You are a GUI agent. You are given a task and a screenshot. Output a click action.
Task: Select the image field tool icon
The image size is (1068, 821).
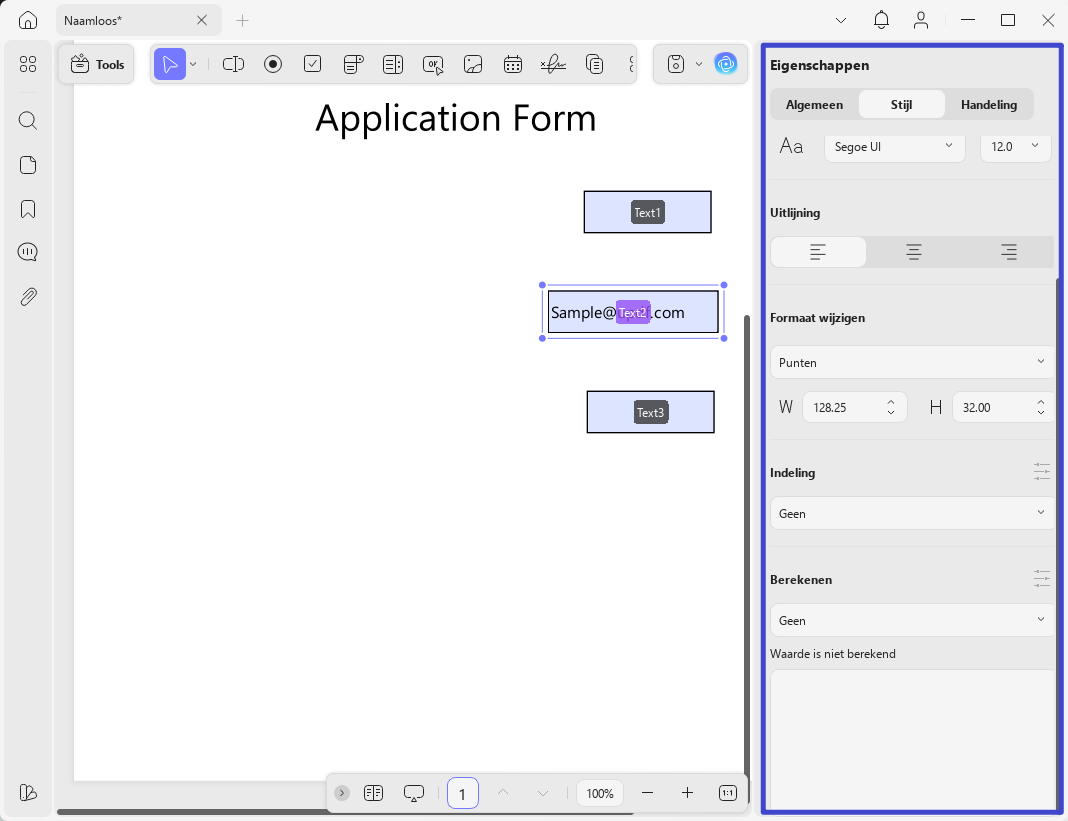pos(473,65)
